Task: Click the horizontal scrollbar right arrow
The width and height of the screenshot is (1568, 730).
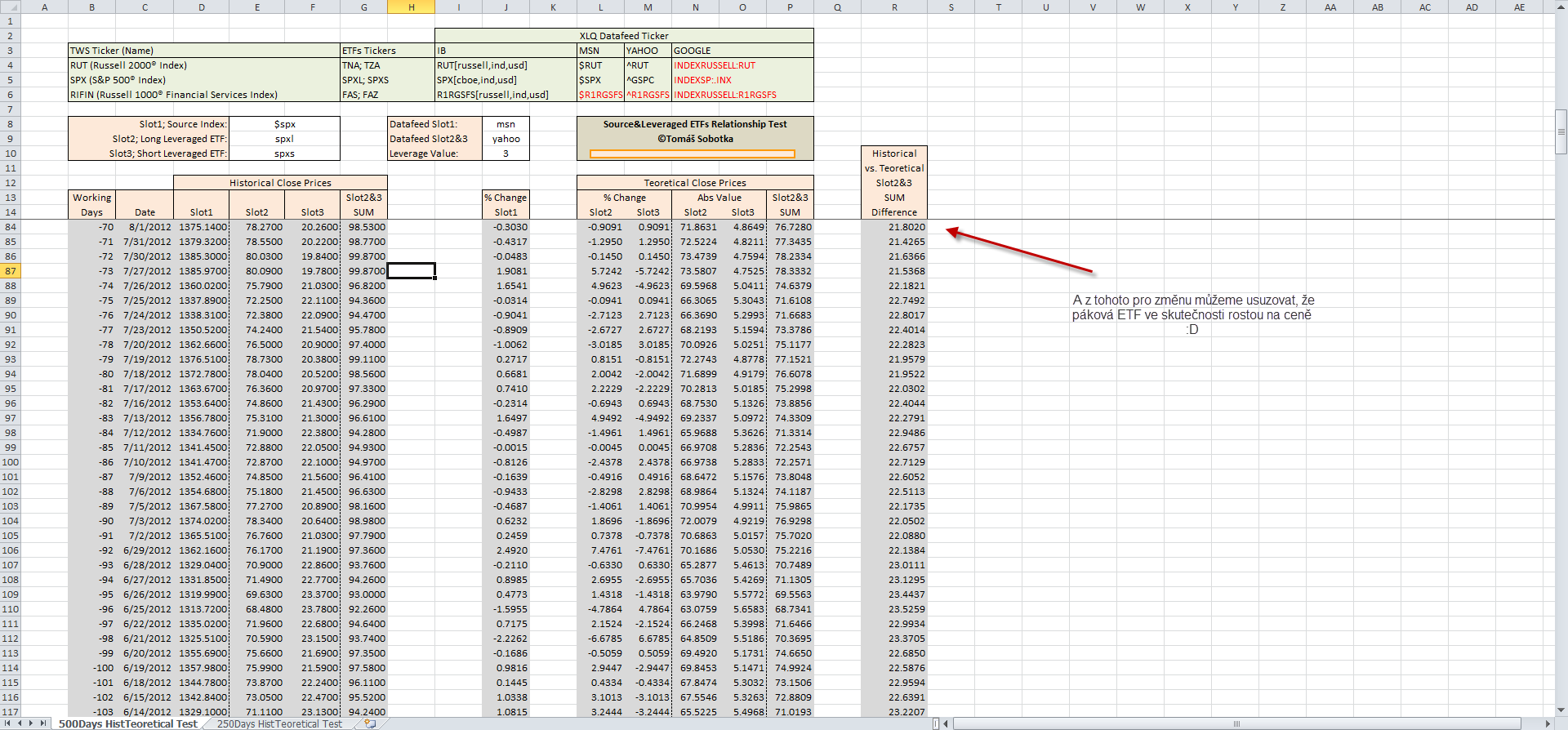Action: click(x=1548, y=723)
